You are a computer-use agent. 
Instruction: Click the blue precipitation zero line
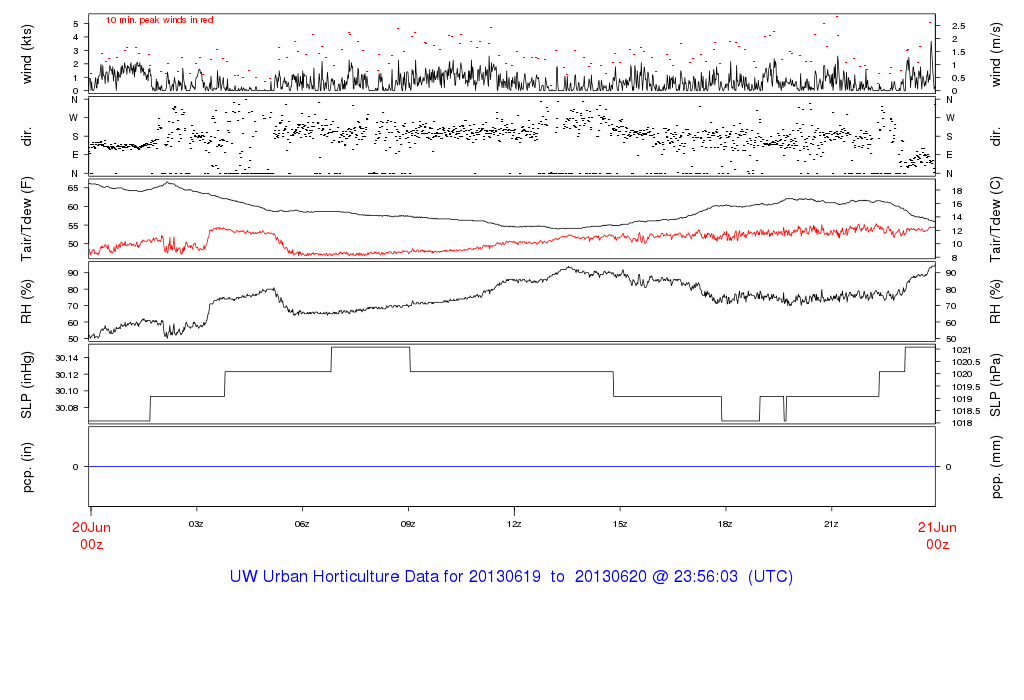click(x=511, y=466)
